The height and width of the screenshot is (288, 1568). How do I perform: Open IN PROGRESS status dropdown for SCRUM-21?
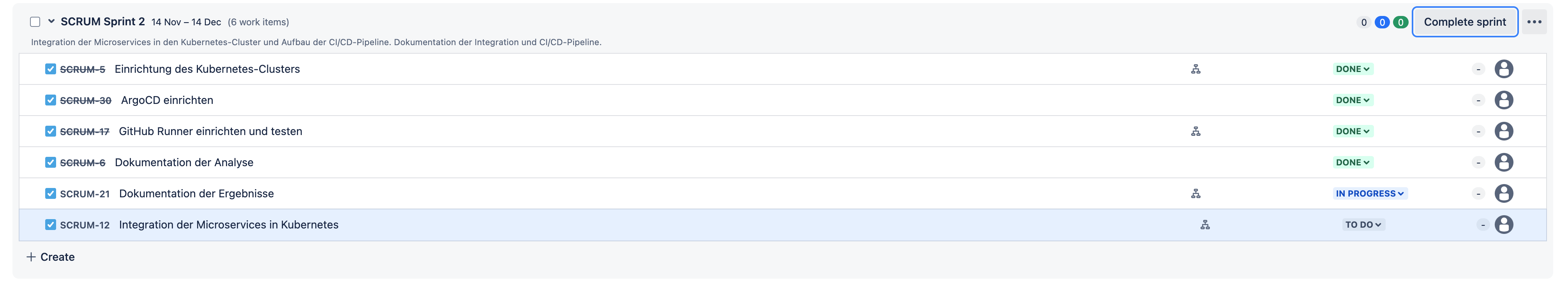coord(1370,194)
